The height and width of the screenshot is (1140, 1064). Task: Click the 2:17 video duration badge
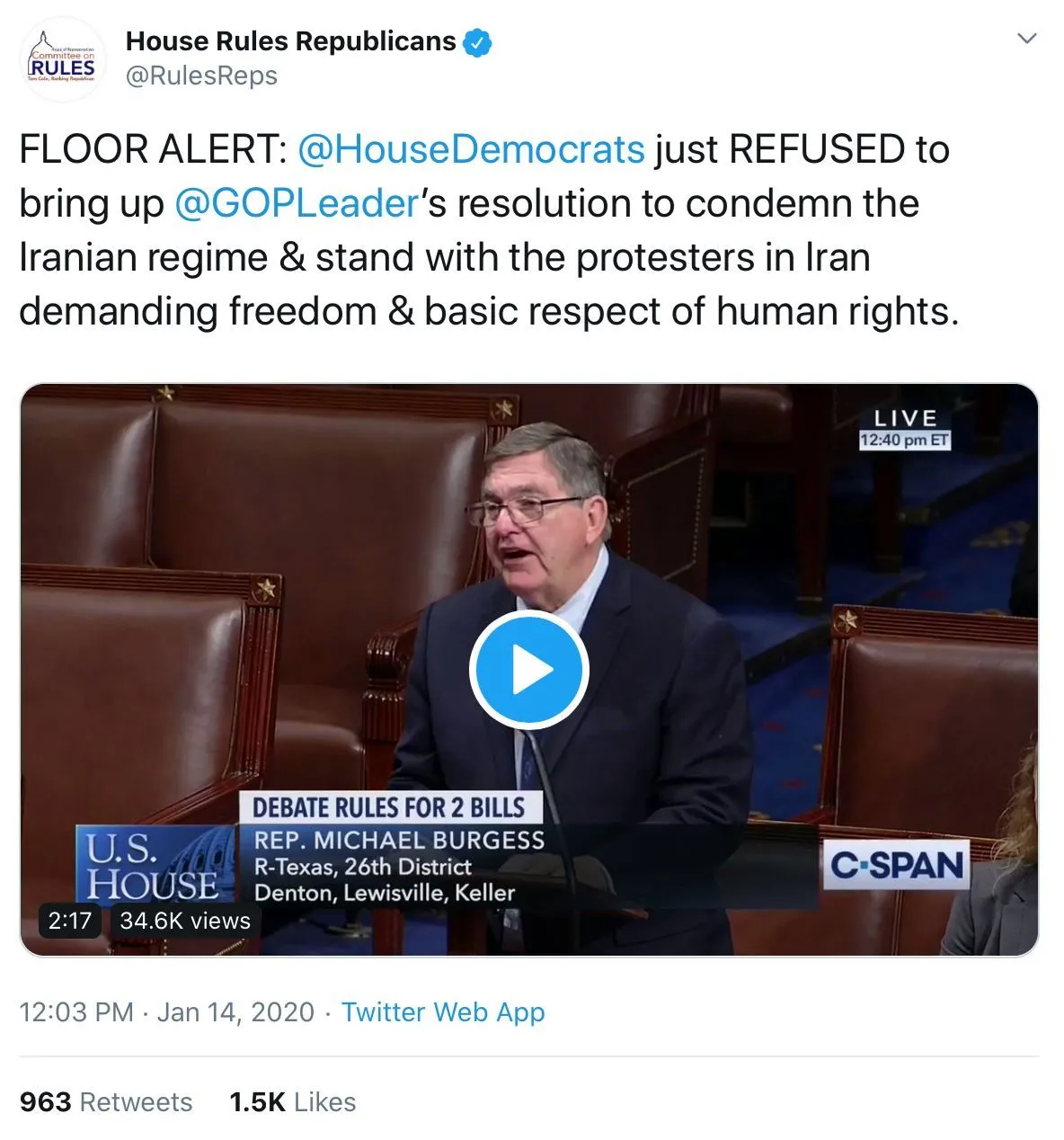[x=70, y=921]
